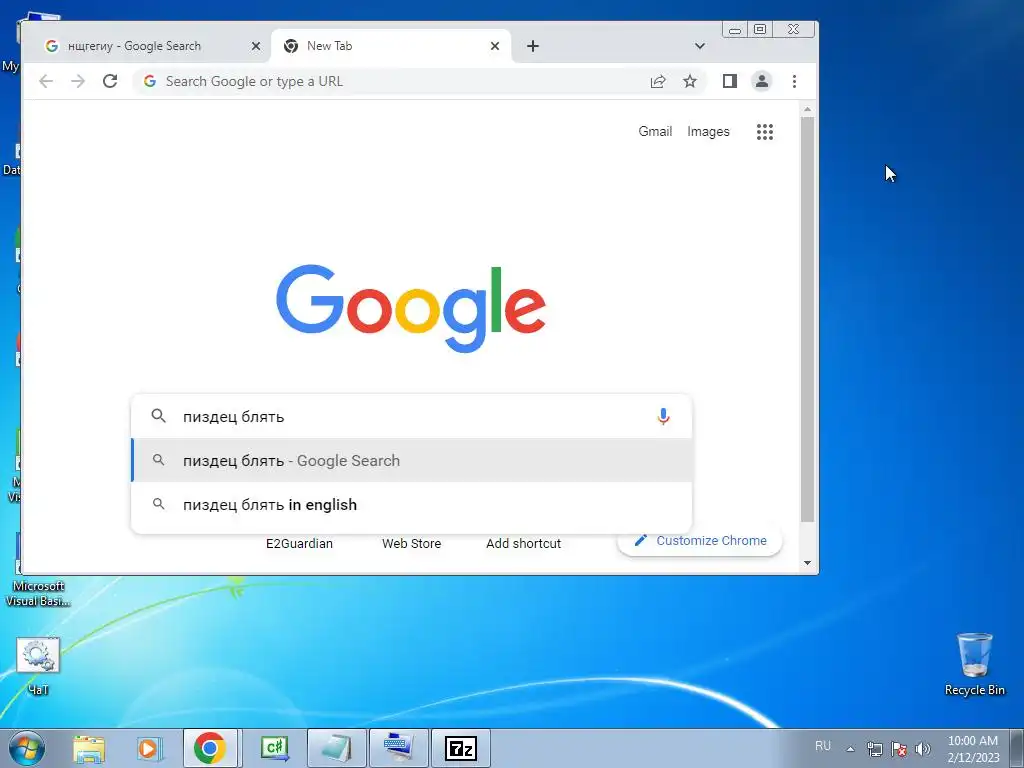Click the network tray icon
The image size is (1024, 768).
point(874,749)
